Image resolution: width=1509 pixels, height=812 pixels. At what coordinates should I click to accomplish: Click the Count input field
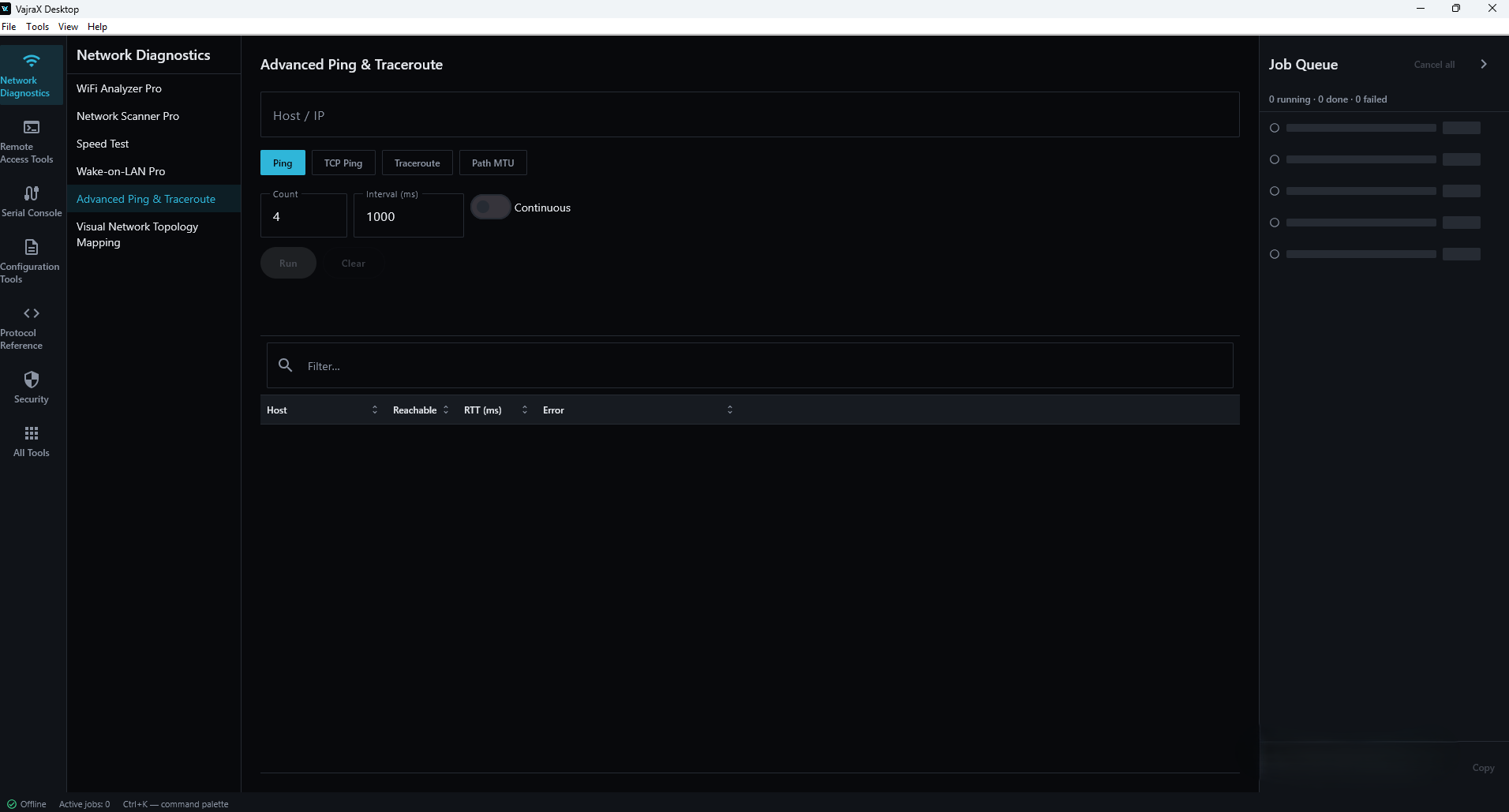click(x=304, y=215)
